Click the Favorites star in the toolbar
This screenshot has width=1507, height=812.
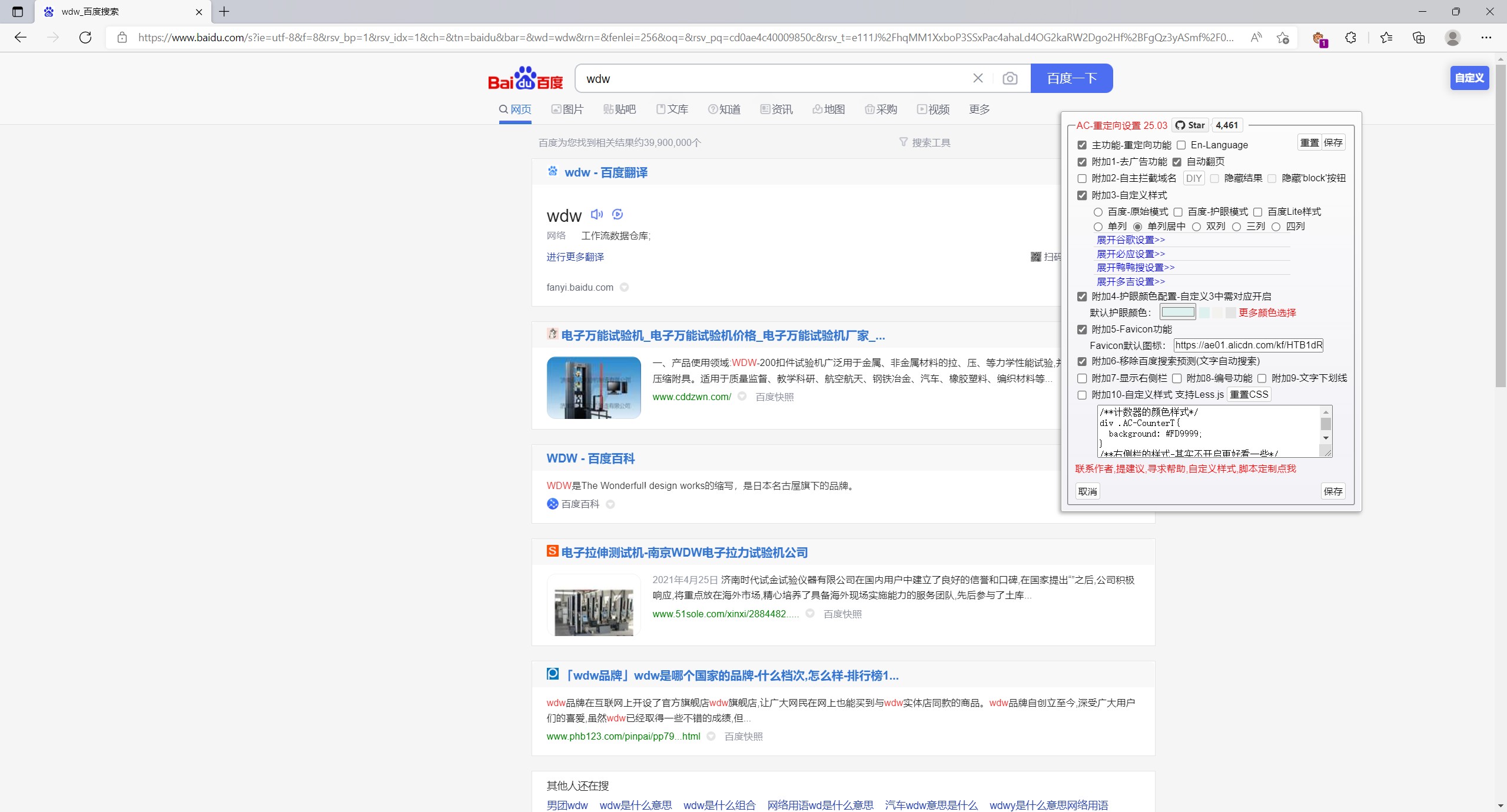(x=1385, y=38)
